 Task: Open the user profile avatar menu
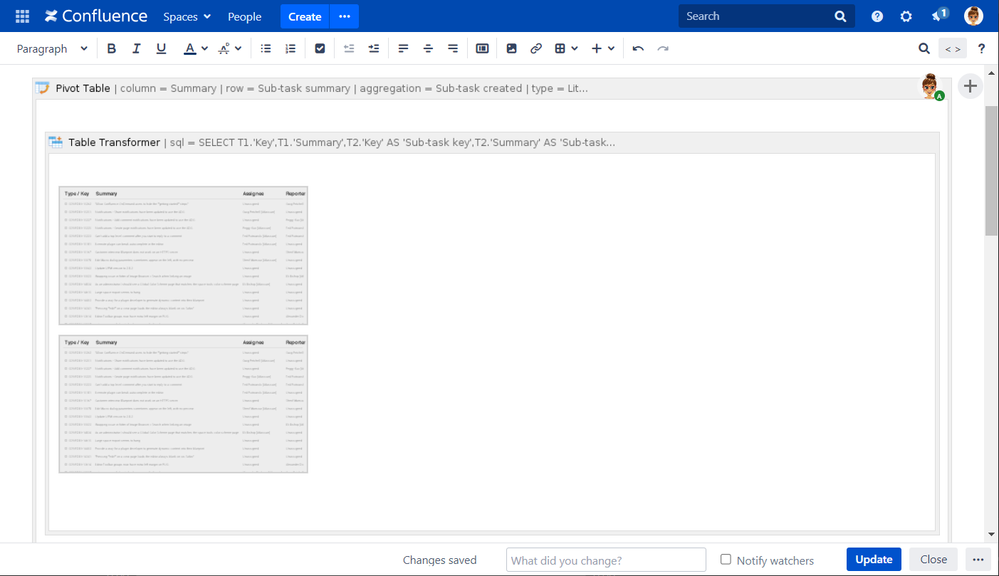point(974,16)
